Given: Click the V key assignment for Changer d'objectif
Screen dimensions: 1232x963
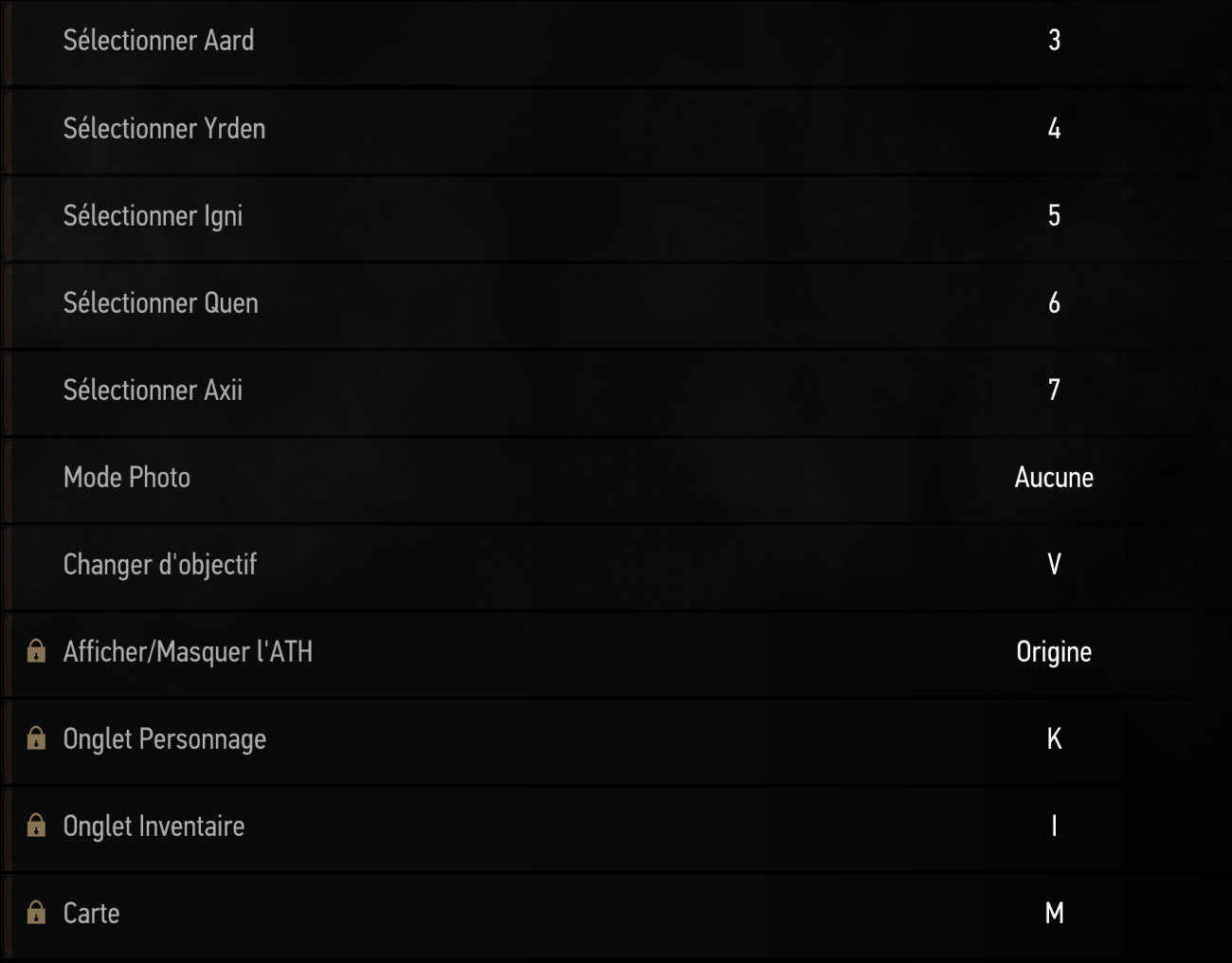Looking at the screenshot, I should point(1053,565).
